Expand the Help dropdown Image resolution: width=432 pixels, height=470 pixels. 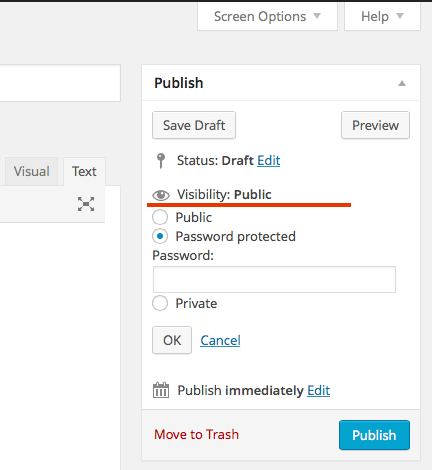coord(382,16)
